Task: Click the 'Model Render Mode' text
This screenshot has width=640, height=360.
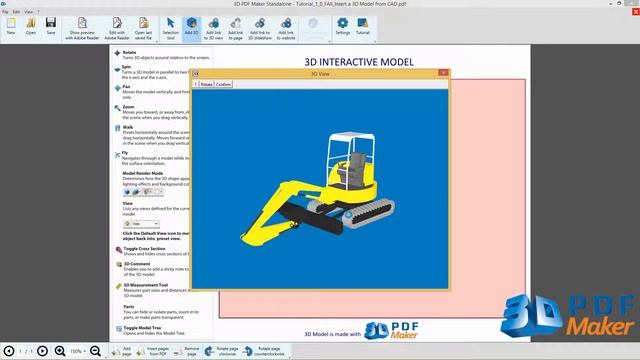Action: pos(143,173)
